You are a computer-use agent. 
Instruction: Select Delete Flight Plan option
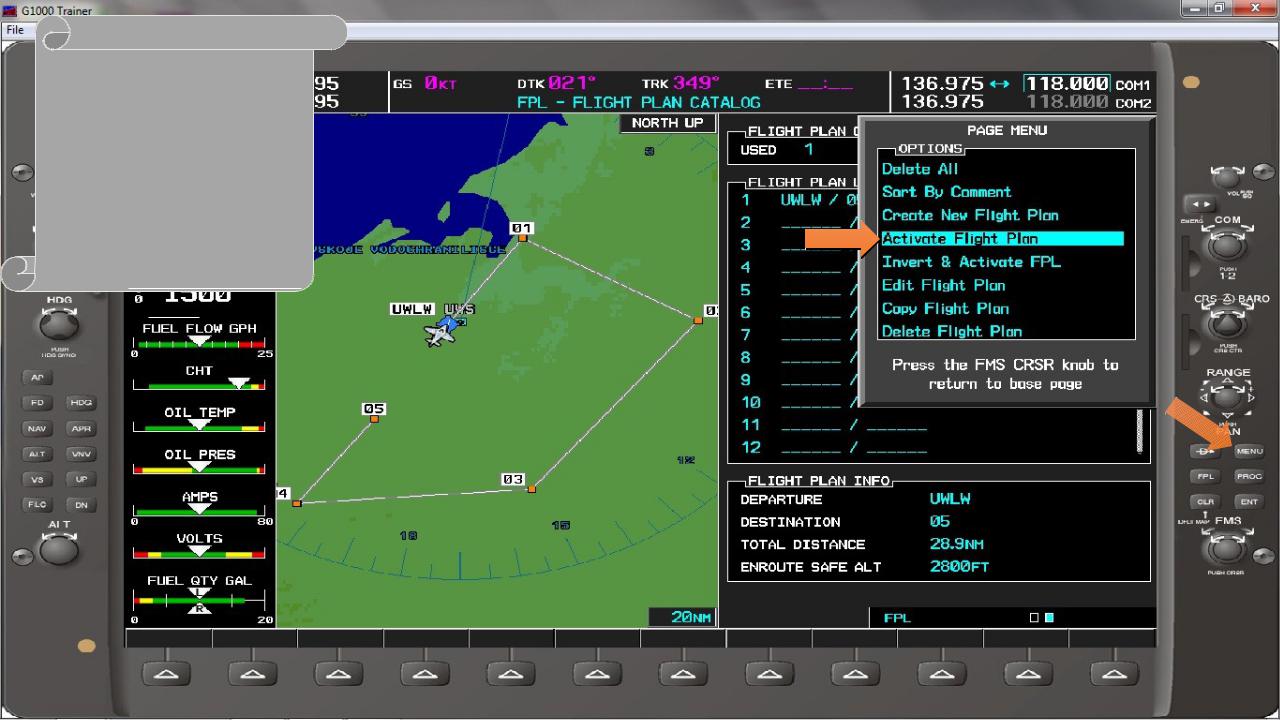pyautogui.click(x=952, y=331)
